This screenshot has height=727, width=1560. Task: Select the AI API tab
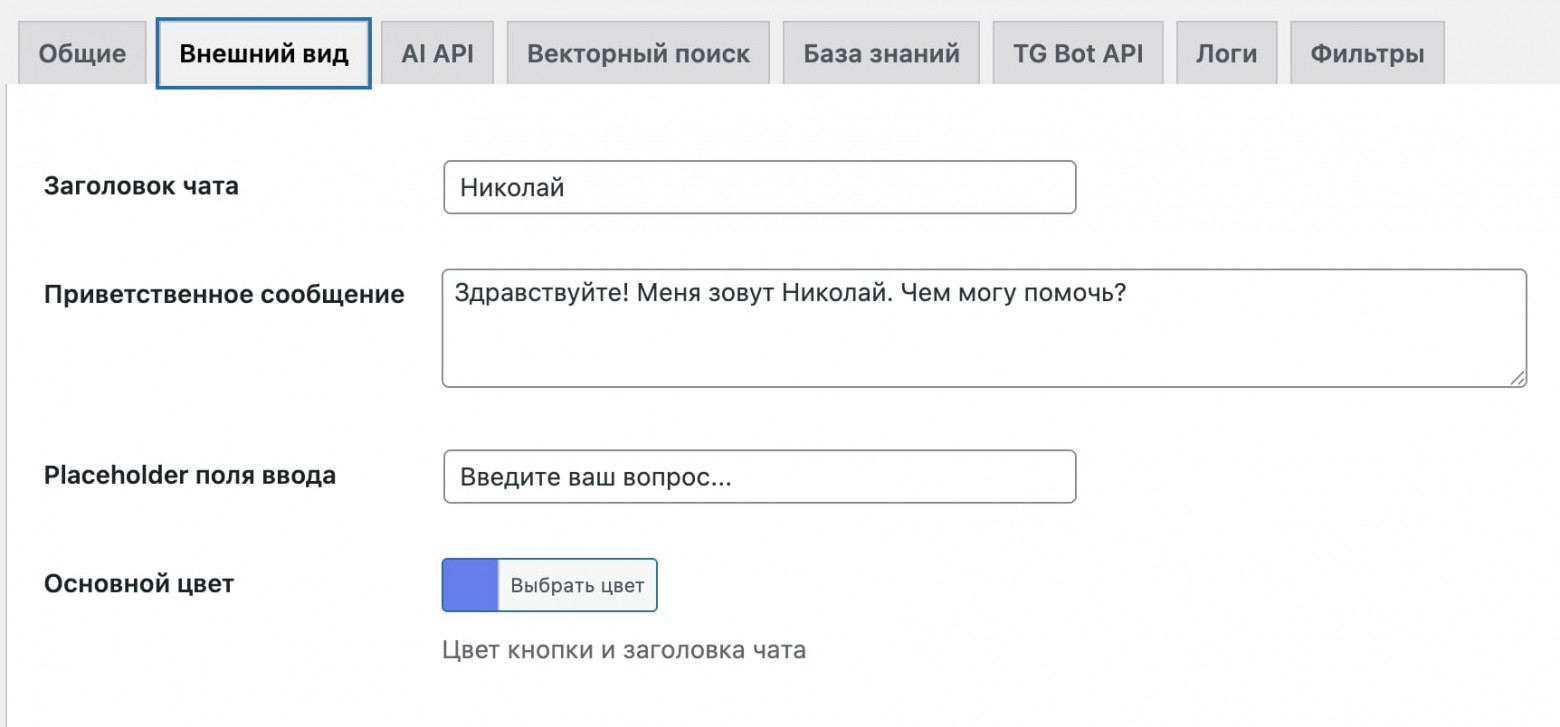[437, 55]
